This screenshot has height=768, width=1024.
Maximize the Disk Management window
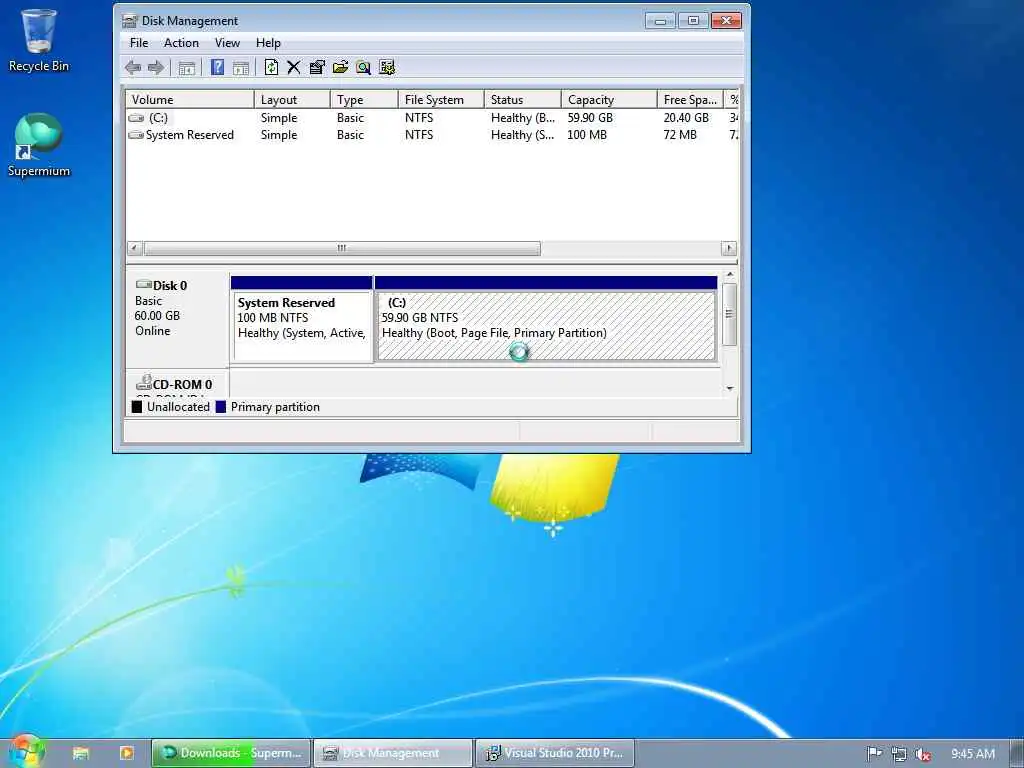point(693,21)
